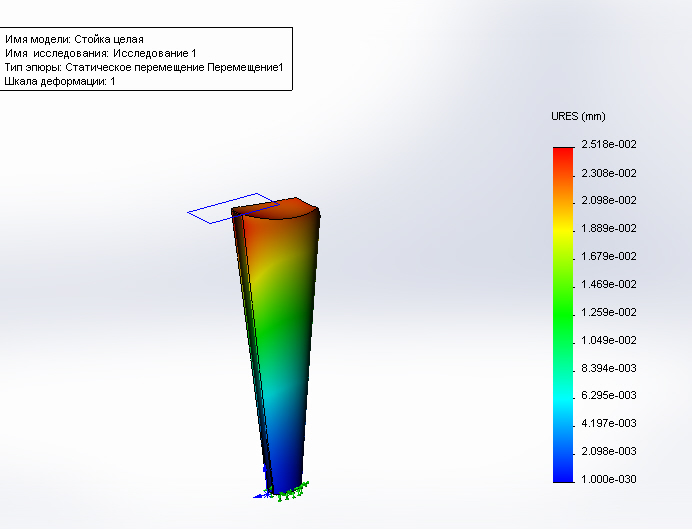The width and height of the screenshot is (692, 529).
Task: Click the legend value 4.197e-003
Action: pos(609,424)
